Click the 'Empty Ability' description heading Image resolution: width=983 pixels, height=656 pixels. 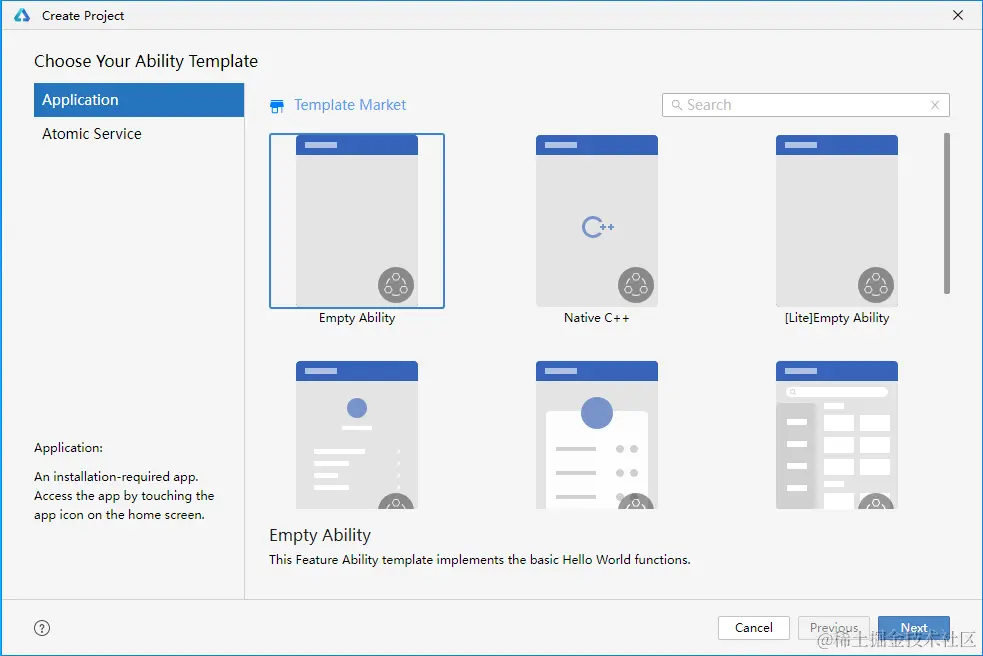point(320,535)
